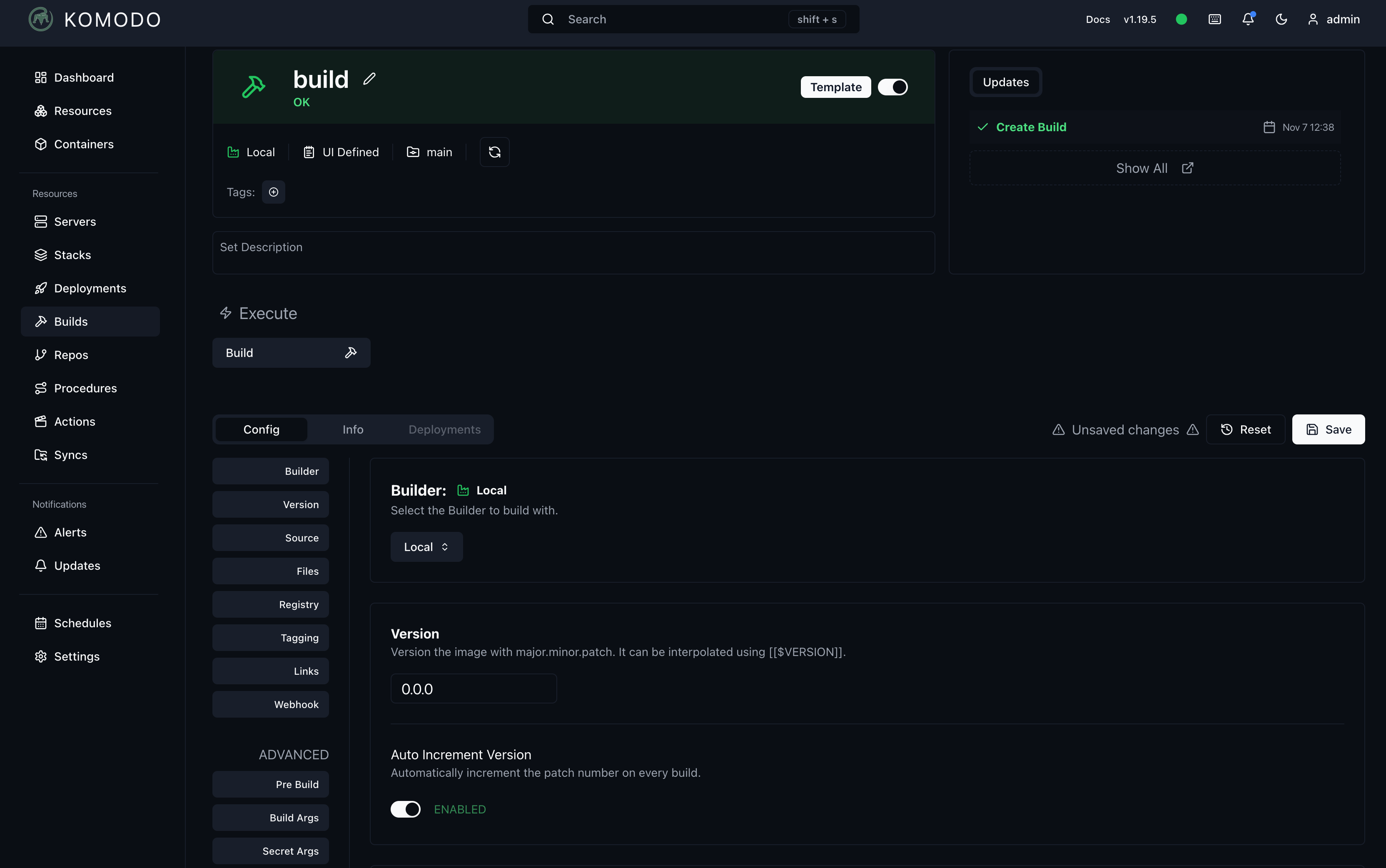This screenshot has height=868, width=1386.
Task: Reset the configuration changes
Action: tap(1245, 429)
